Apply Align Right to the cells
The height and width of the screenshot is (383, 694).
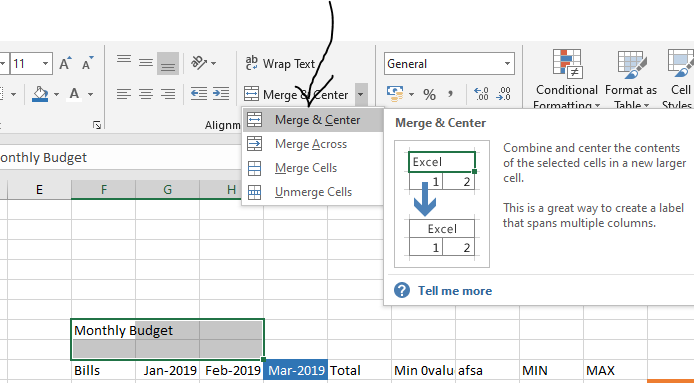pos(168,94)
